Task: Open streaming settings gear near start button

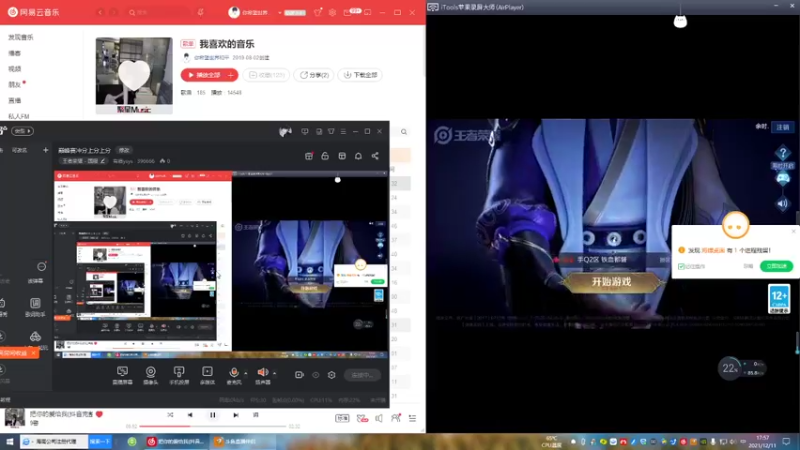Action: click(x=332, y=375)
